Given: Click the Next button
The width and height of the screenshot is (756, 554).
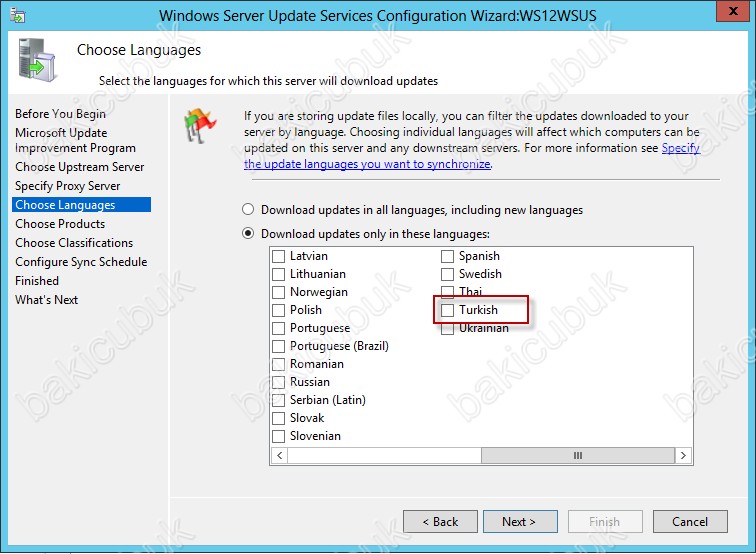Looking at the screenshot, I should pos(520,522).
